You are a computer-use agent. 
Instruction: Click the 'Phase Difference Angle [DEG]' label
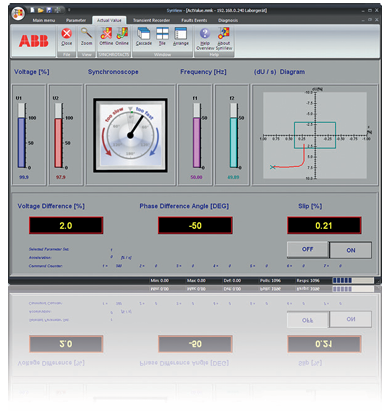tap(184, 206)
